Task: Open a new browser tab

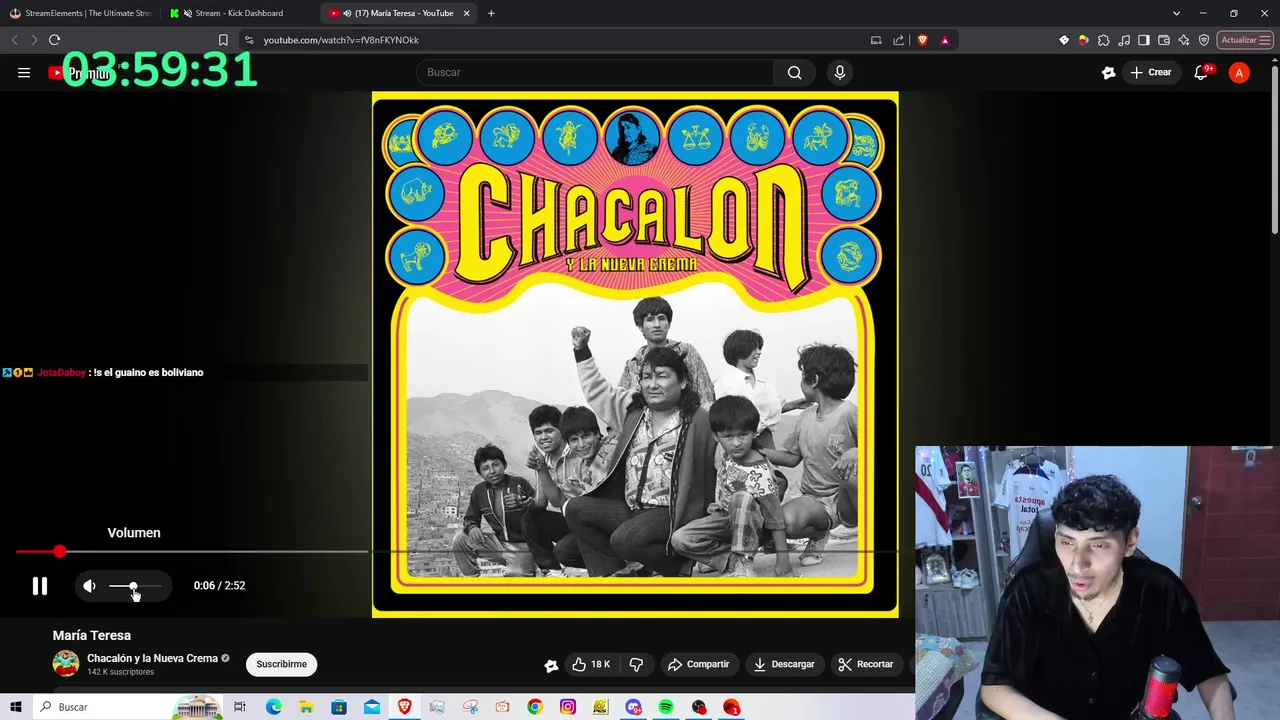Action: pos(491,13)
